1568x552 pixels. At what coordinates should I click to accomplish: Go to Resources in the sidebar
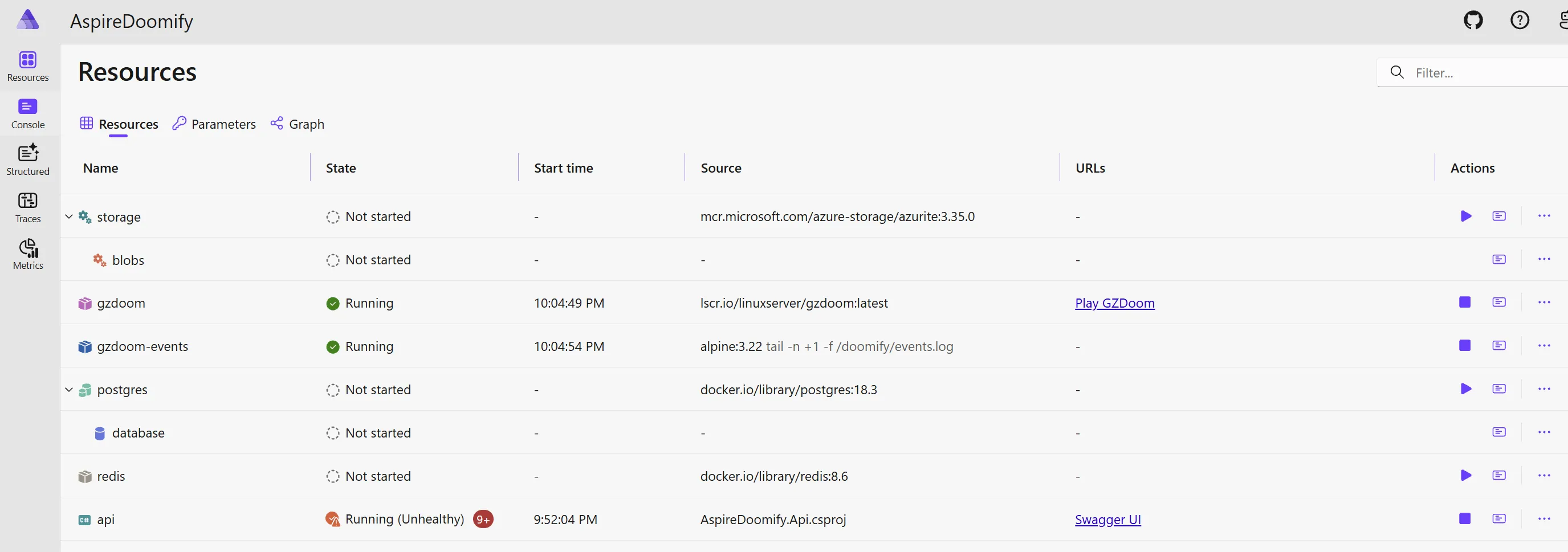[28, 67]
